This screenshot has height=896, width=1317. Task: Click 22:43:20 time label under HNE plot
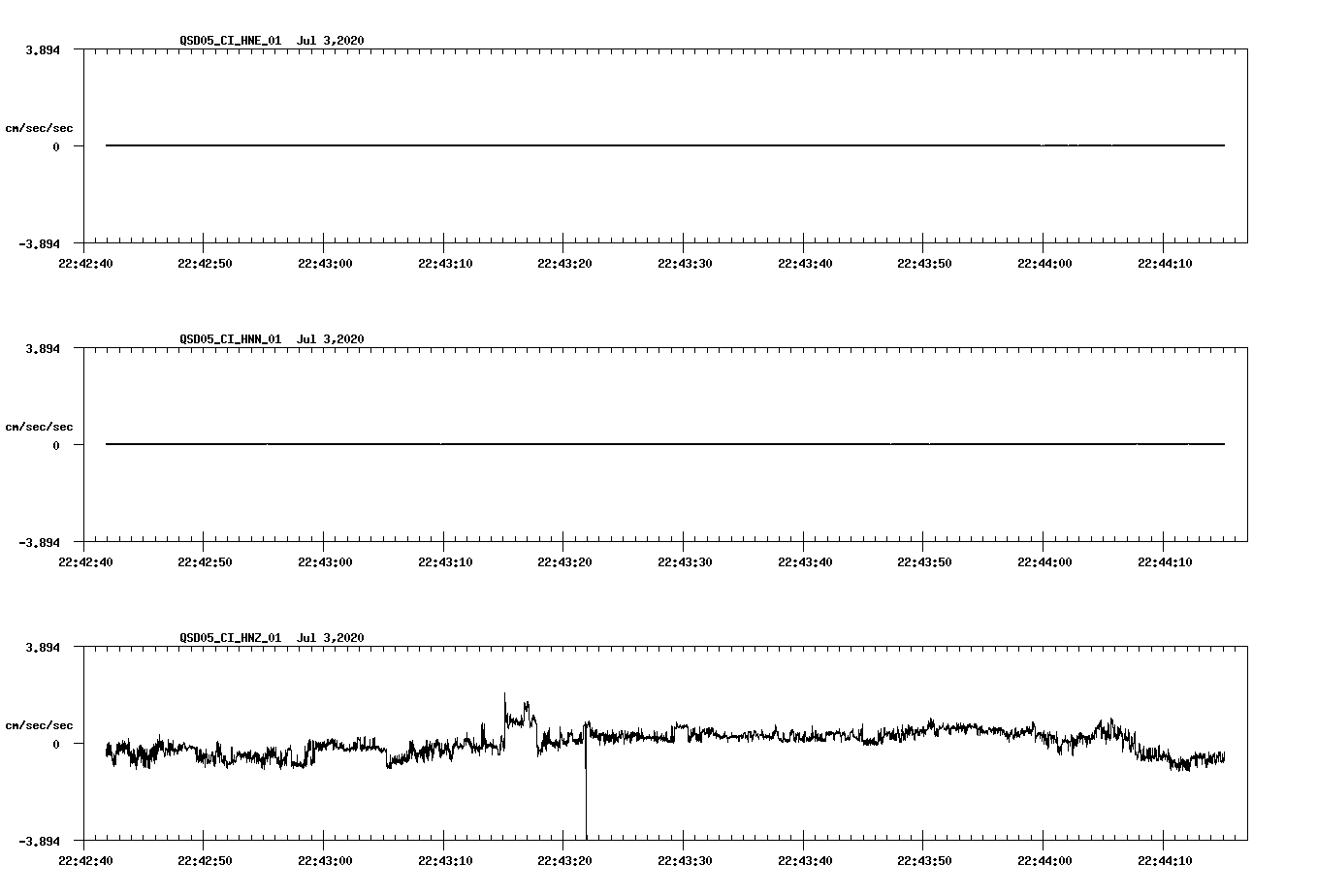pos(564,263)
